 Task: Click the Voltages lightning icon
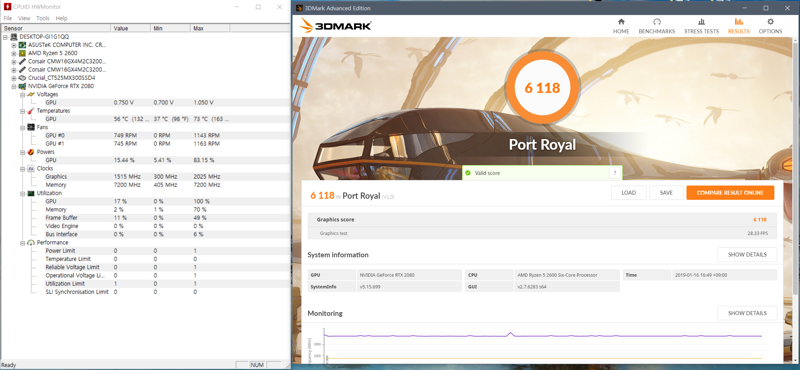31,94
